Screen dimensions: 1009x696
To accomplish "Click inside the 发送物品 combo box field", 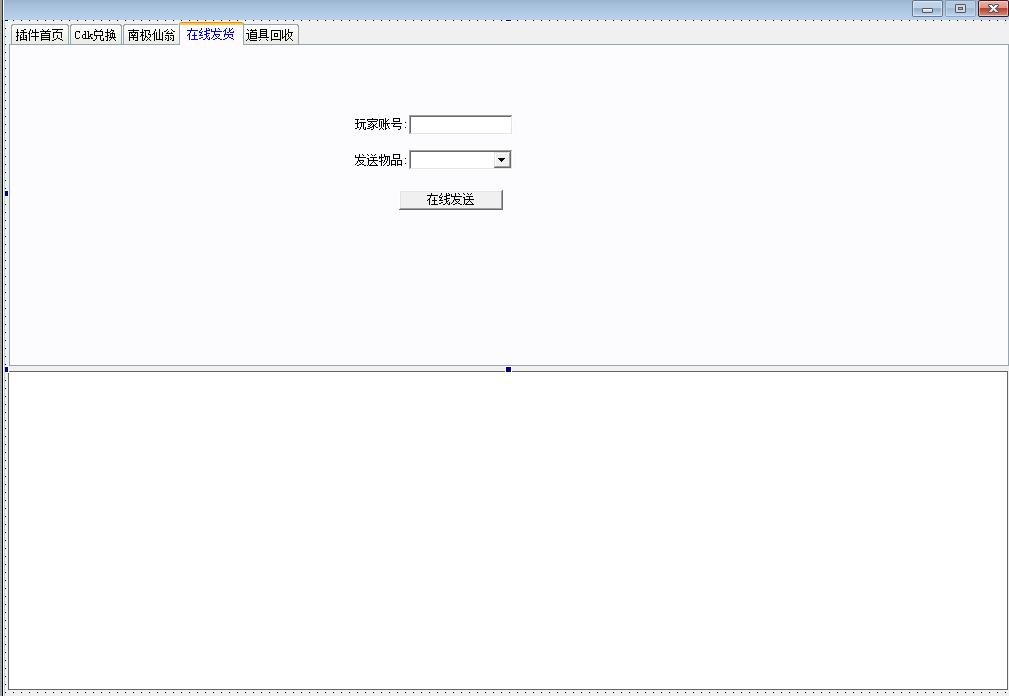I will coord(452,160).
